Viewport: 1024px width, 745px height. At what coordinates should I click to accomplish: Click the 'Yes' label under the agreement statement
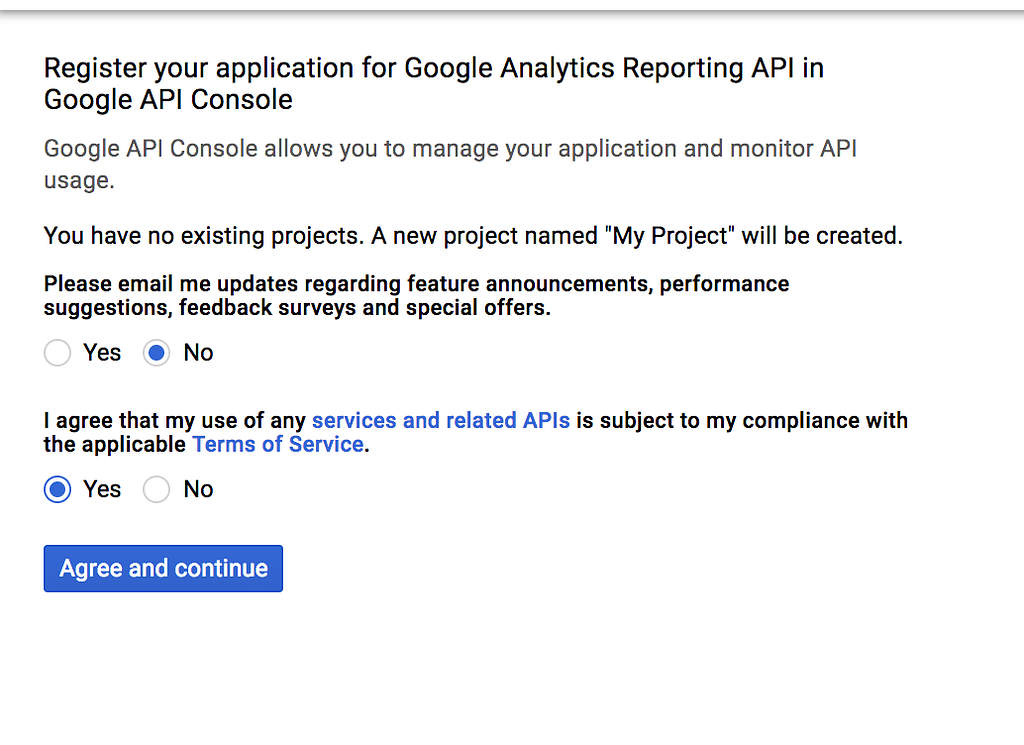tap(102, 489)
